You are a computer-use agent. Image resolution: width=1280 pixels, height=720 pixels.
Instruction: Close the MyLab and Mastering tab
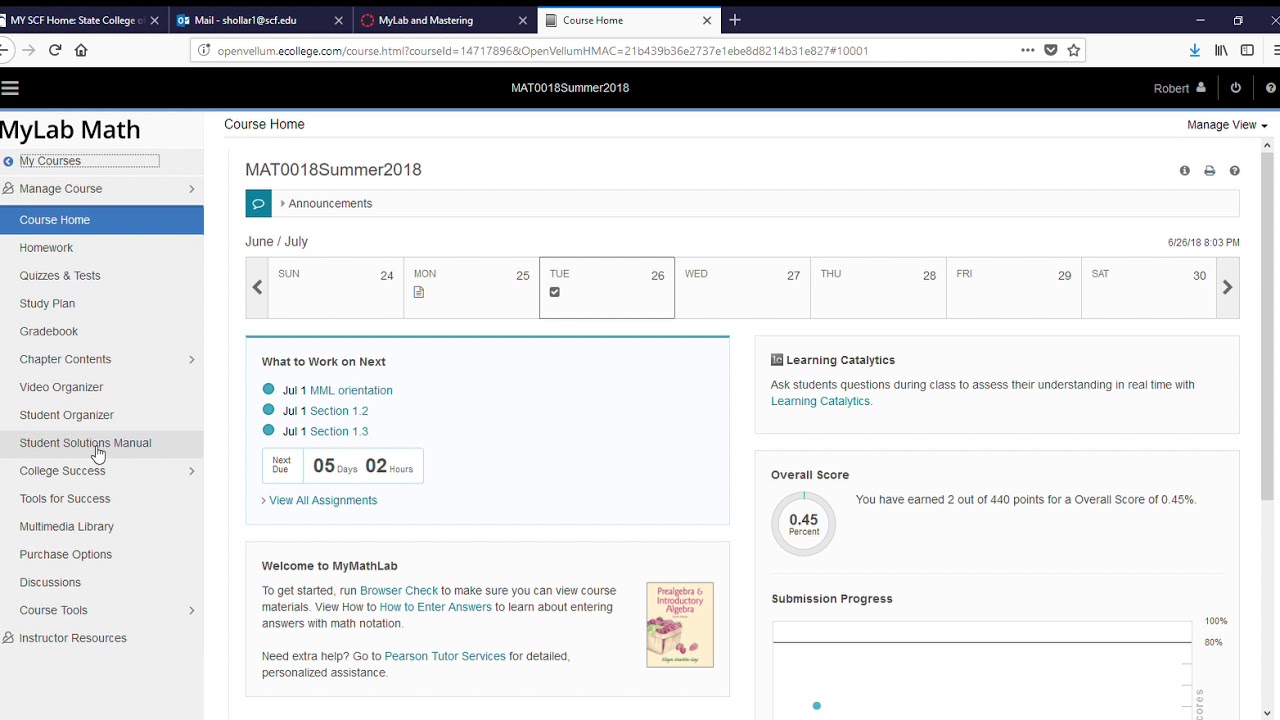pos(522,20)
